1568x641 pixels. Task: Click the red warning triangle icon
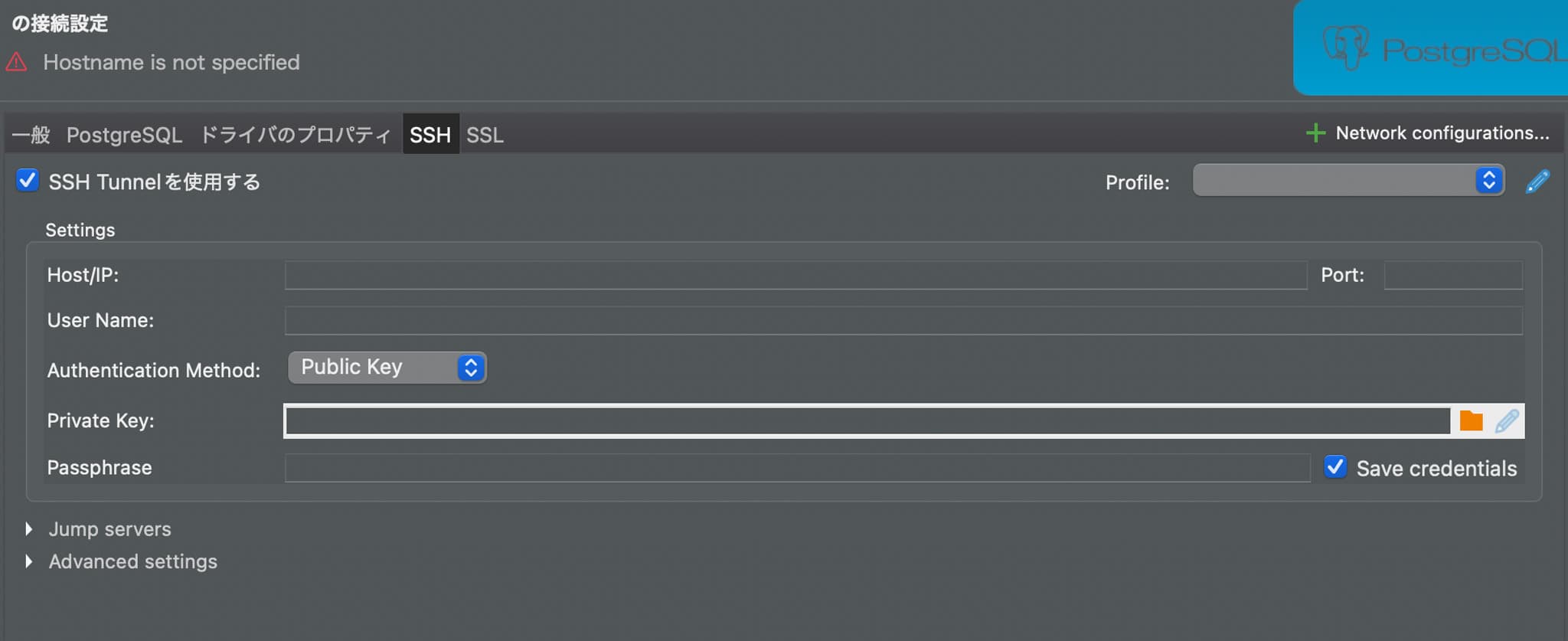pyautogui.click(x=16, y=62)
